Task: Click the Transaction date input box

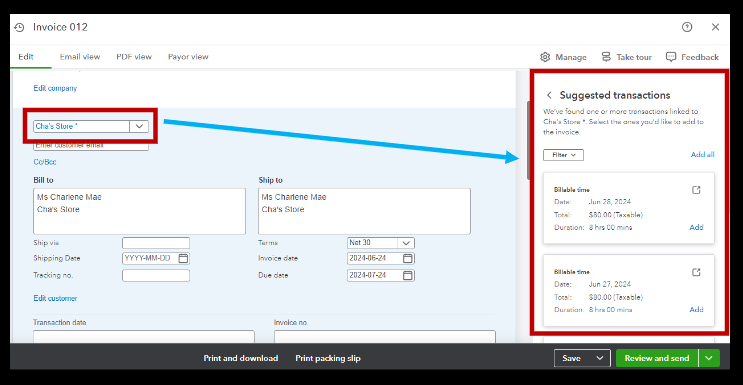Action: 144,337
